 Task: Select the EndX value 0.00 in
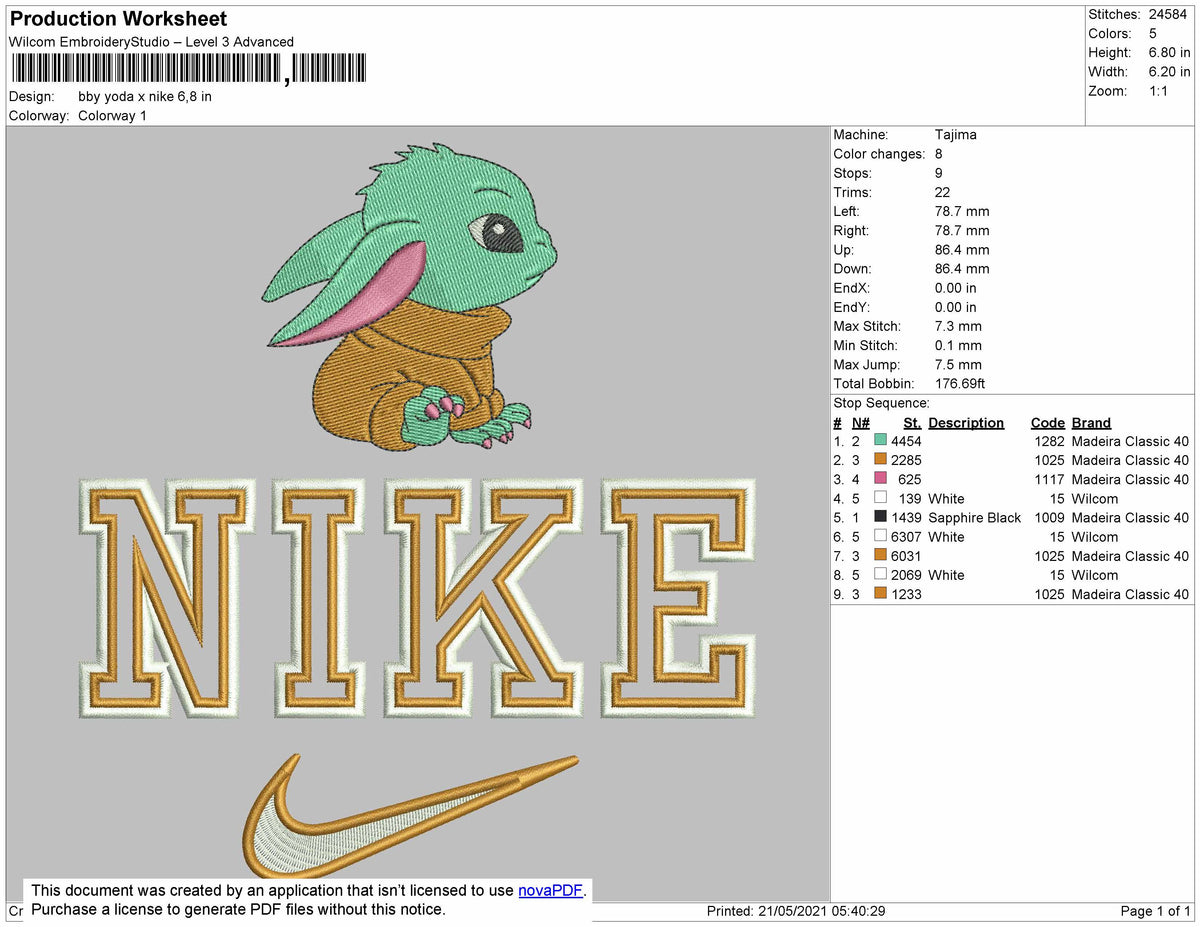(956, 288)
